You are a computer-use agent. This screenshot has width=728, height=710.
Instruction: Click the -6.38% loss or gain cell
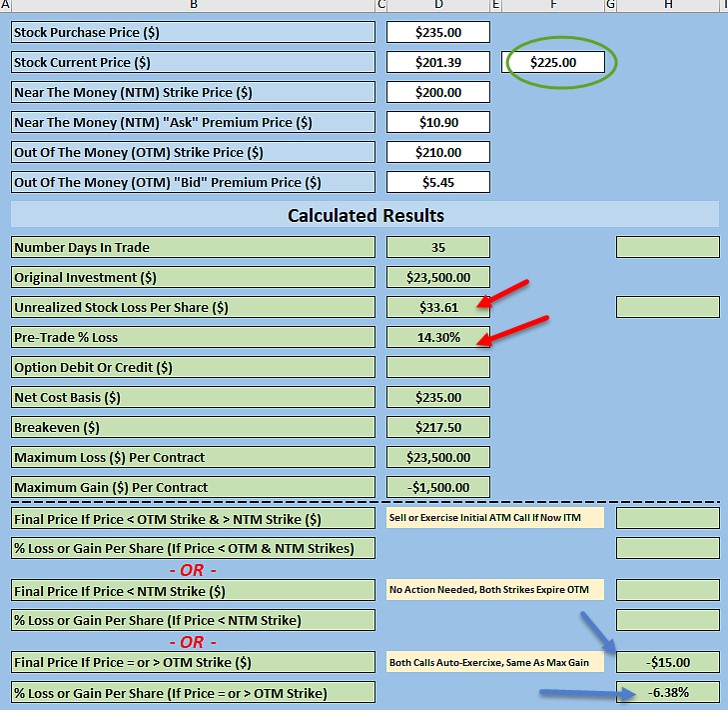[x=667, y=692]
